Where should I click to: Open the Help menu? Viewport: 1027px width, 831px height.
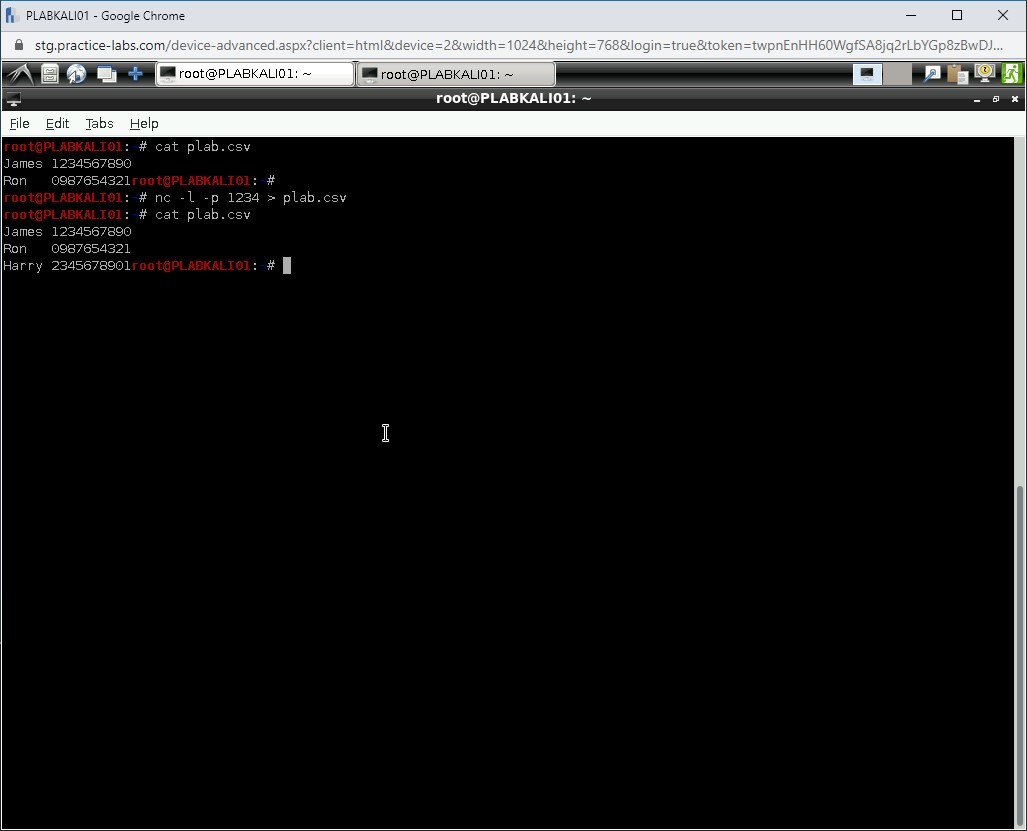(x=144, y=123)
